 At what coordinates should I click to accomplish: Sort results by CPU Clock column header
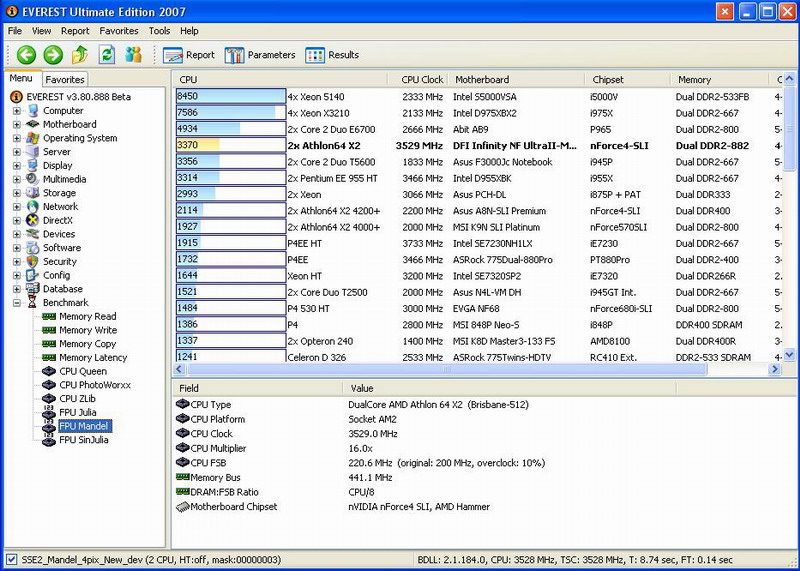pos(421,79)
